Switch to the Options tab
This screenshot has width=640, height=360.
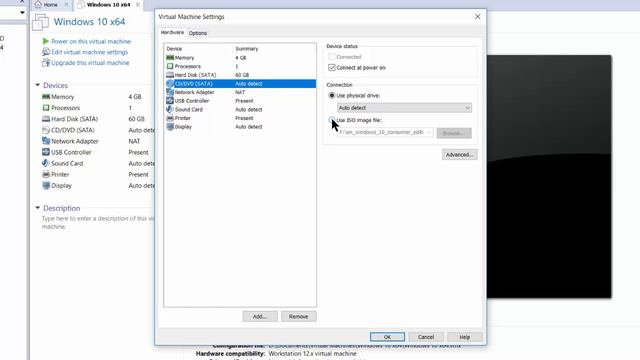coord(198,33)
